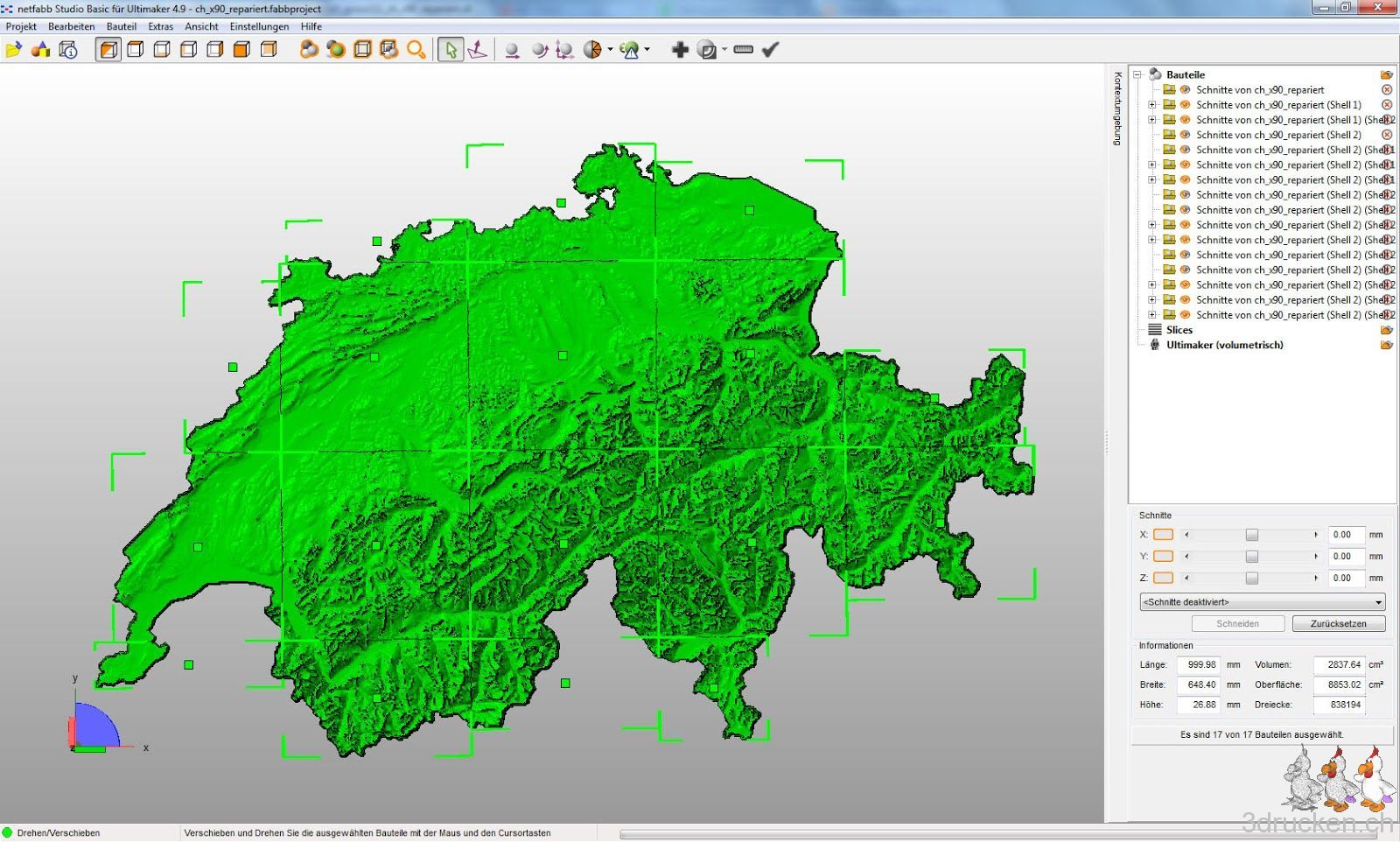Click the checkmark icon in toolbar
1400x842 pixels.
point(770,50)
